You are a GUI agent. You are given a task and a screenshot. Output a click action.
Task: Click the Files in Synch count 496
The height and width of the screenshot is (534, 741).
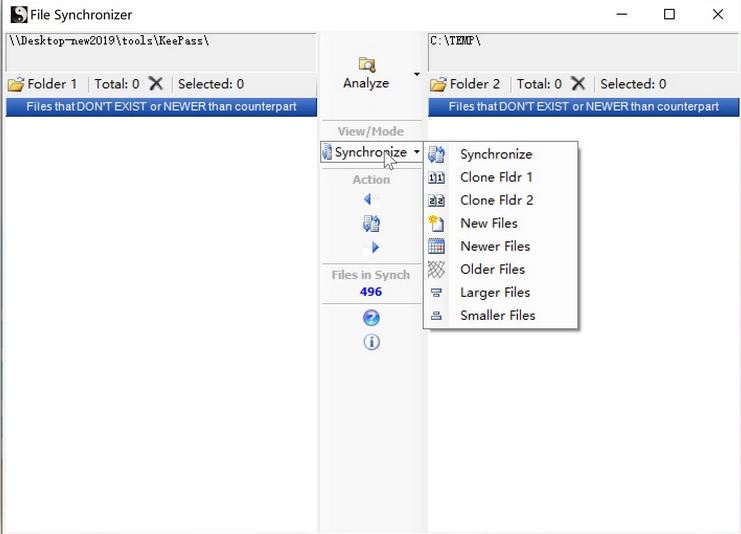point(371,292)
